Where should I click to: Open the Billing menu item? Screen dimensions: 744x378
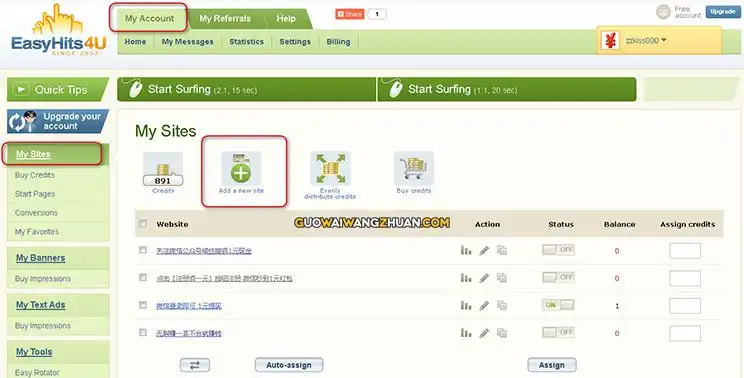pyautogui.click(x=338, y=42)
